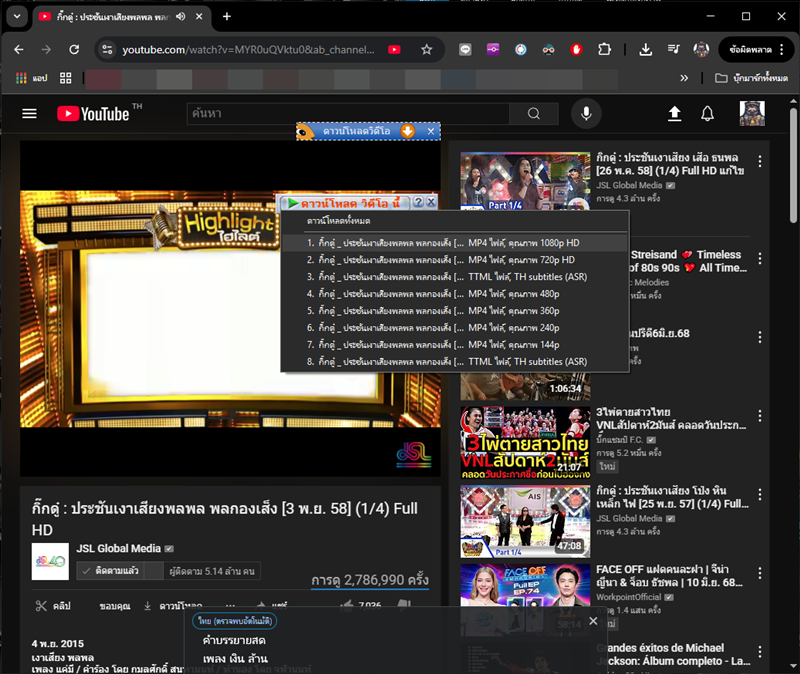The width and height of the screenshot is (800, 674).
Task: Bookmark this page with the star
Action: pyautogui.click(x=427, y=49)
